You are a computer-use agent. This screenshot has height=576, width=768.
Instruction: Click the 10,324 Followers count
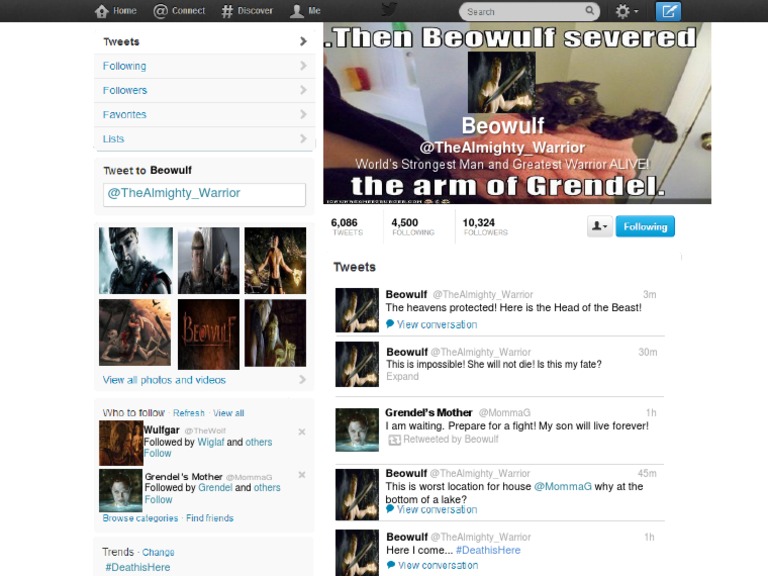[x=485, y=226]
